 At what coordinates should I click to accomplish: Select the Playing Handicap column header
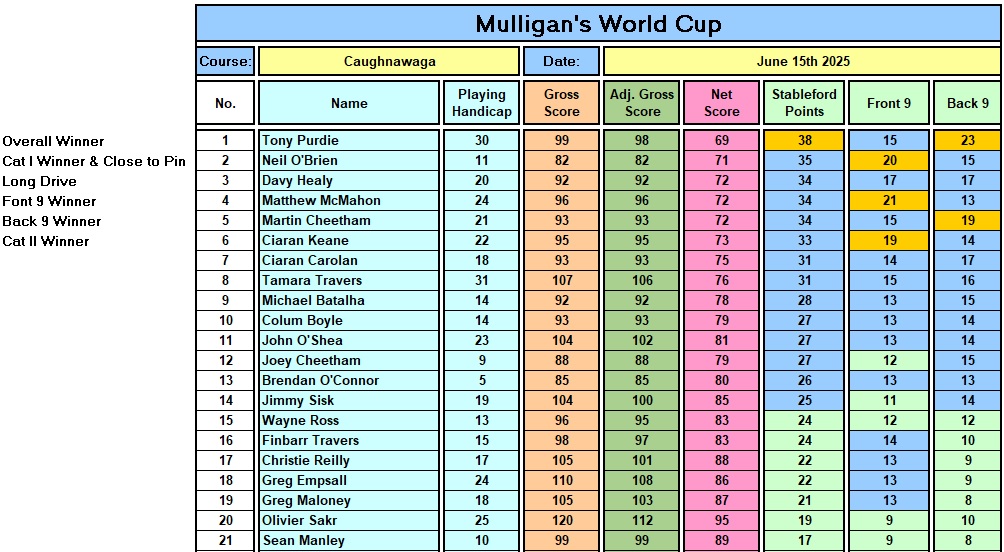click(481, 103)
